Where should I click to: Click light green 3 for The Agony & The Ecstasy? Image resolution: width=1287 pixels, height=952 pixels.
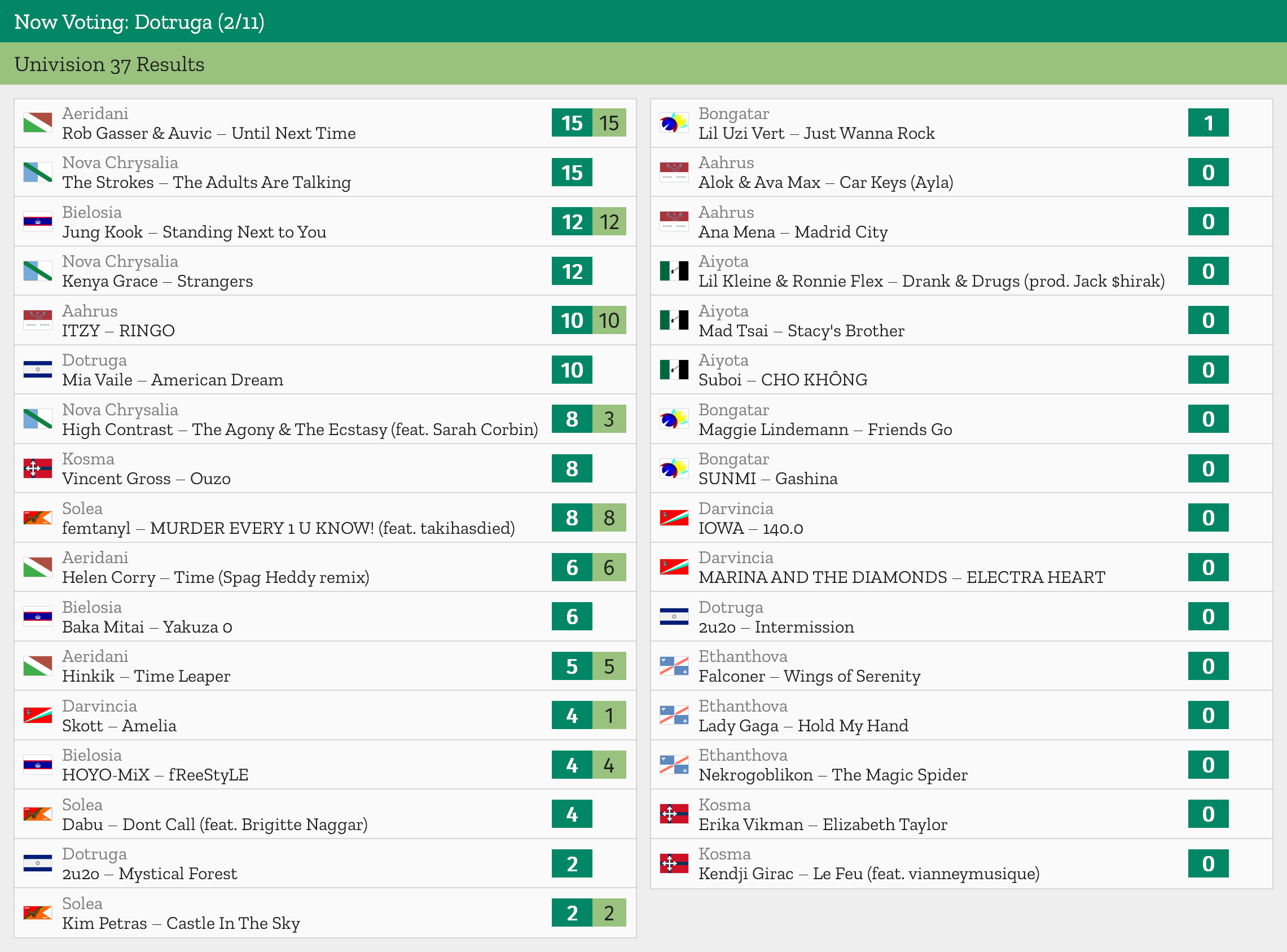pyautogui.click(x=609, y=419)
